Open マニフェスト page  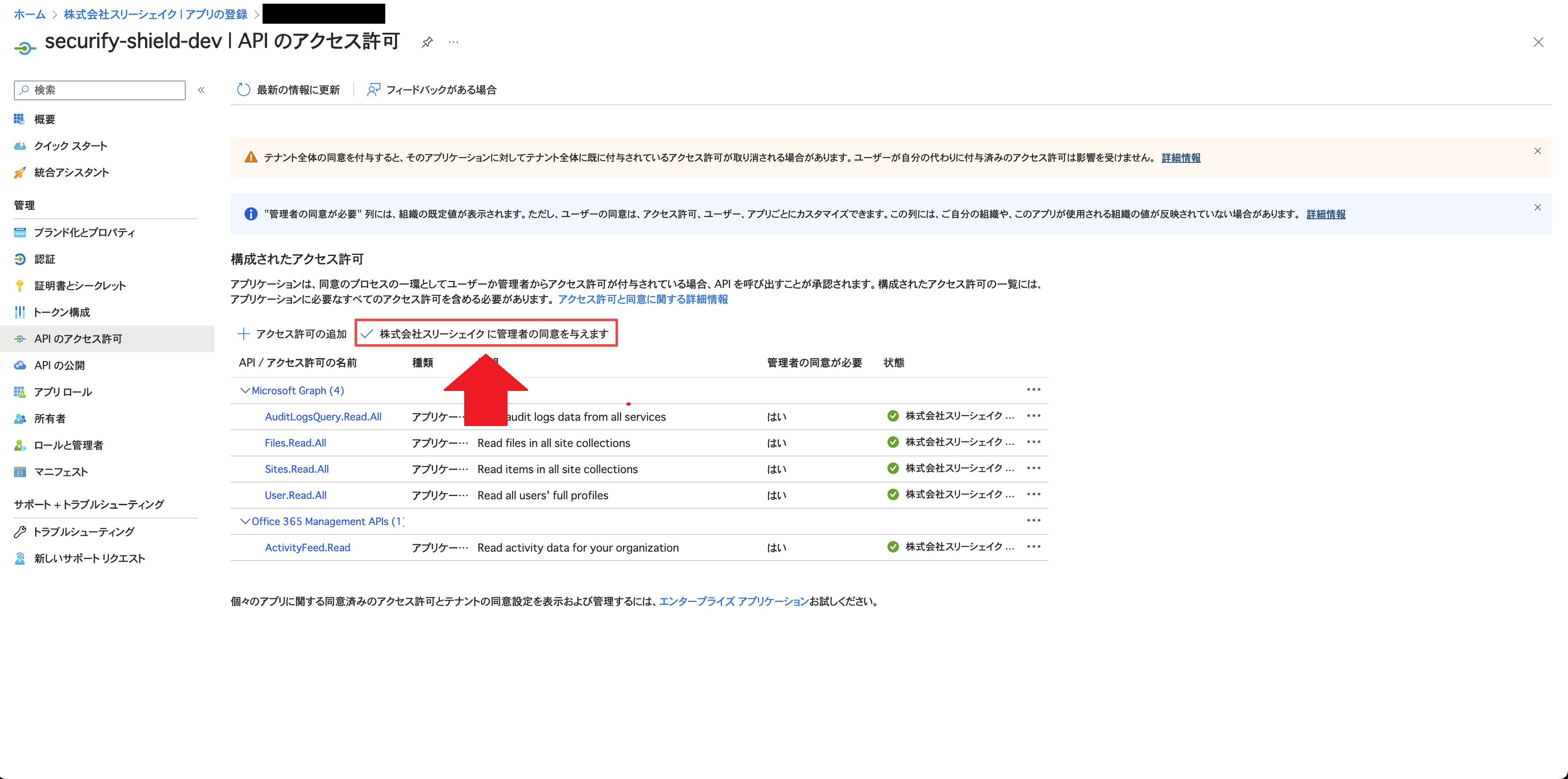(x=51, y=471)
